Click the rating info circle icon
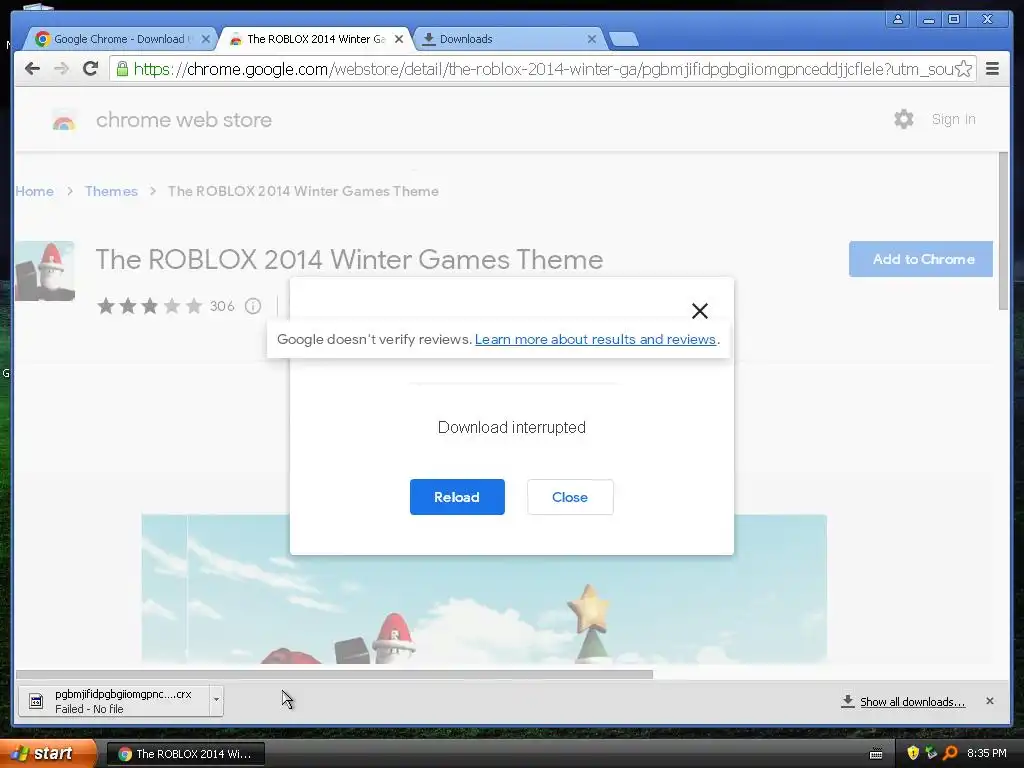This screenshot has height=768, width=1024. pyautogui.click(x=253, y=306)
